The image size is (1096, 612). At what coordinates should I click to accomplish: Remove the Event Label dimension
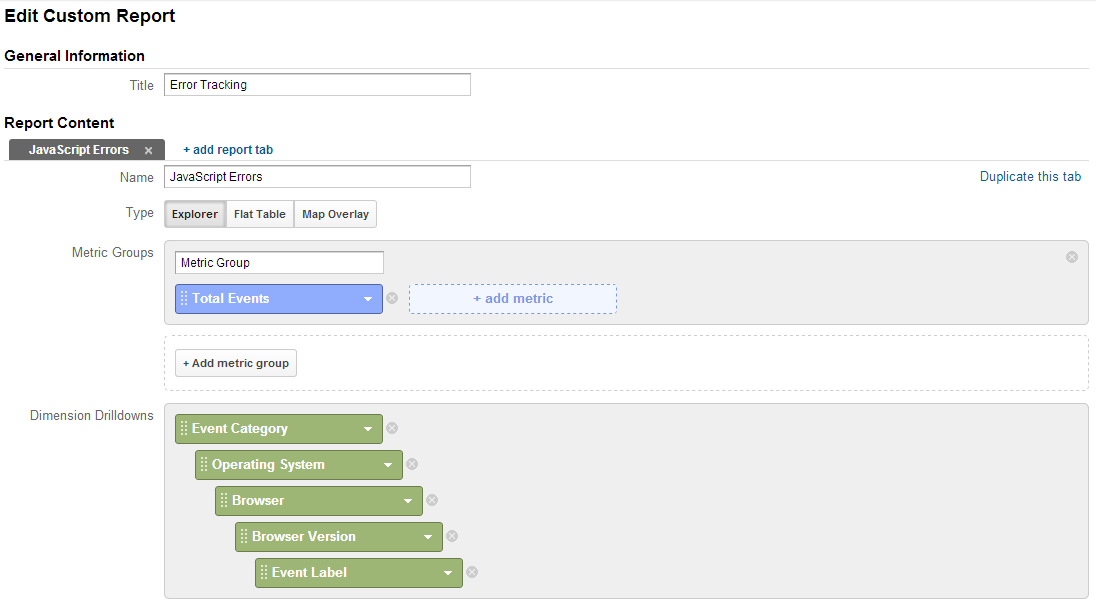click(473, 572)
